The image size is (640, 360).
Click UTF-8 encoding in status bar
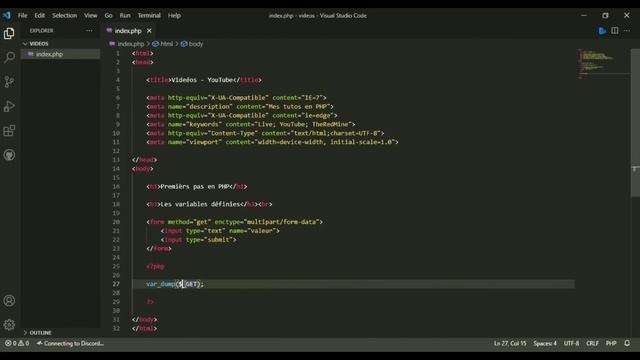[x=571, y=343]
